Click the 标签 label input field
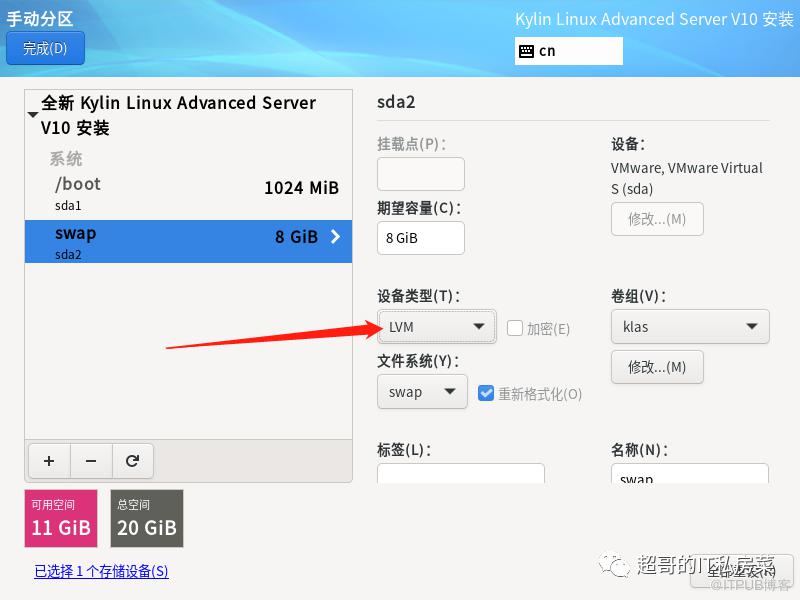 pyautogui.click(x=460, y=474)
